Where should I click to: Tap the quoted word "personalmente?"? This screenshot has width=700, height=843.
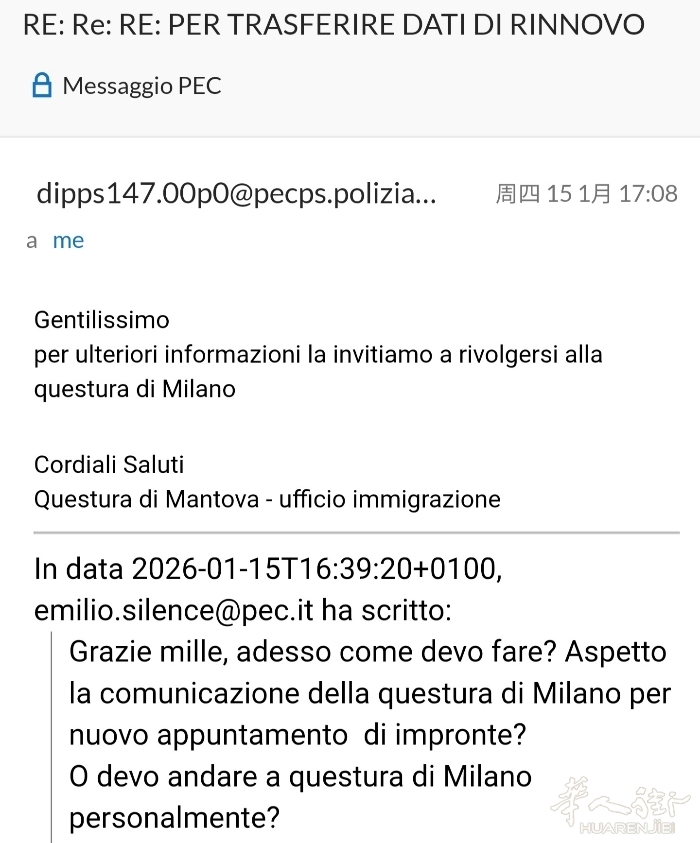pyautogui.click(x=174, y=818)
